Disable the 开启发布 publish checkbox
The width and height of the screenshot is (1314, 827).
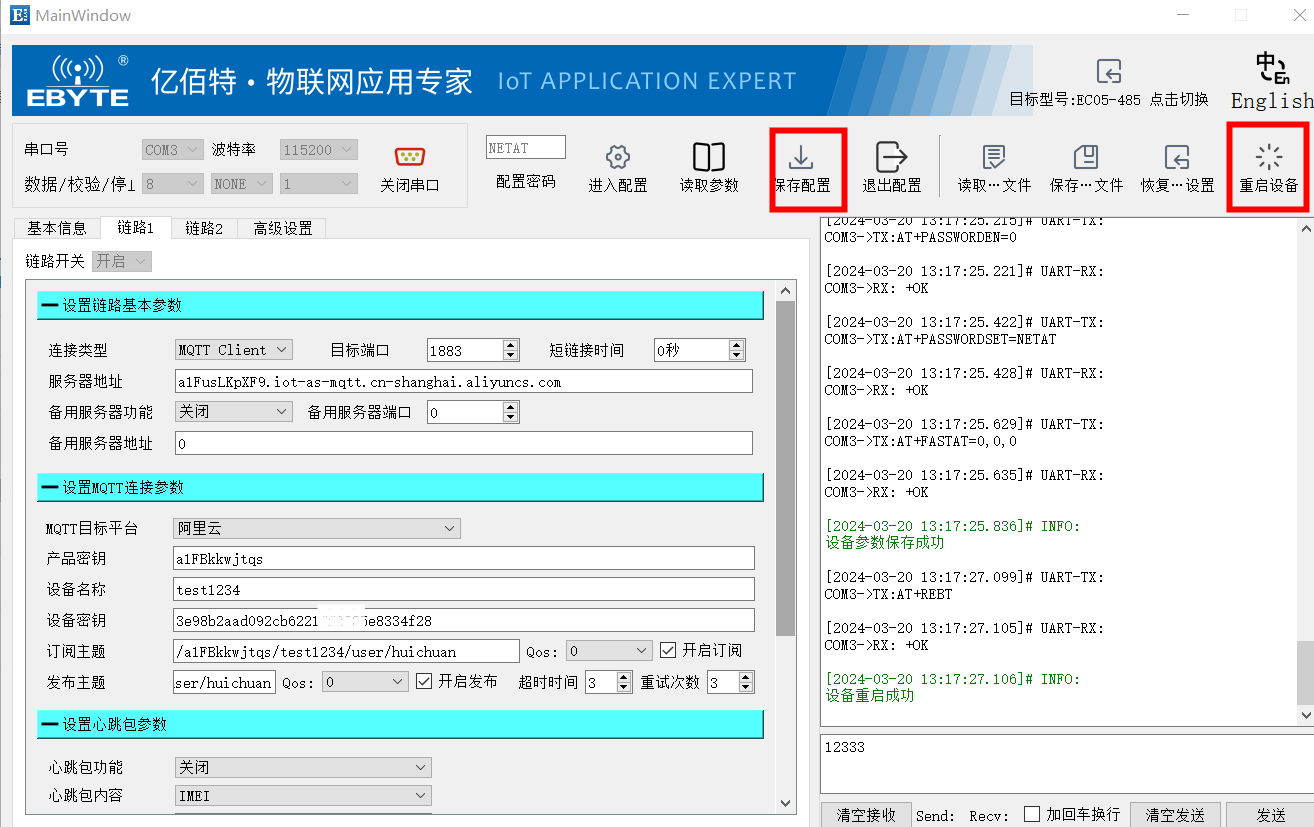[422, 681]
